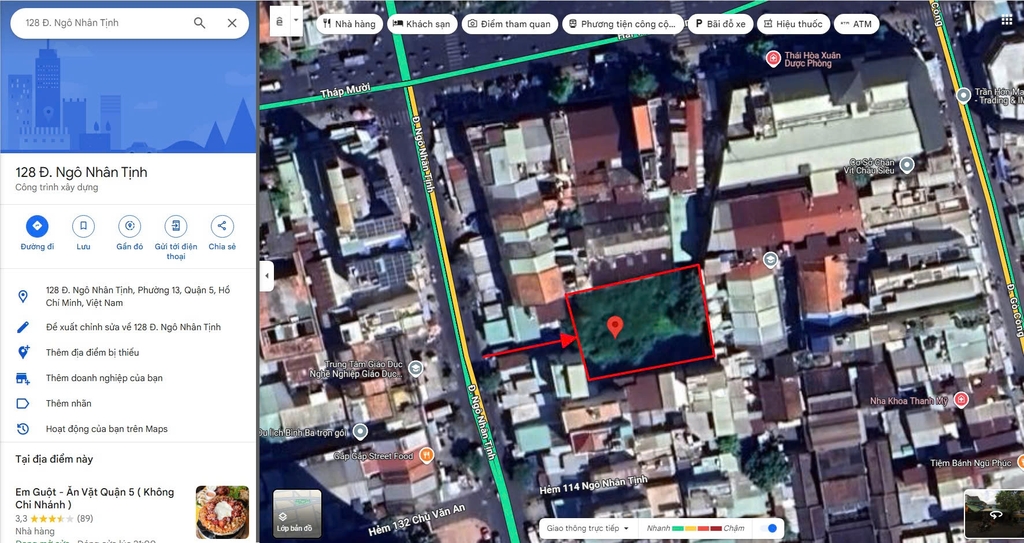Click Thêm doanh nghiệp của bạn

click(x=104, y=378)
